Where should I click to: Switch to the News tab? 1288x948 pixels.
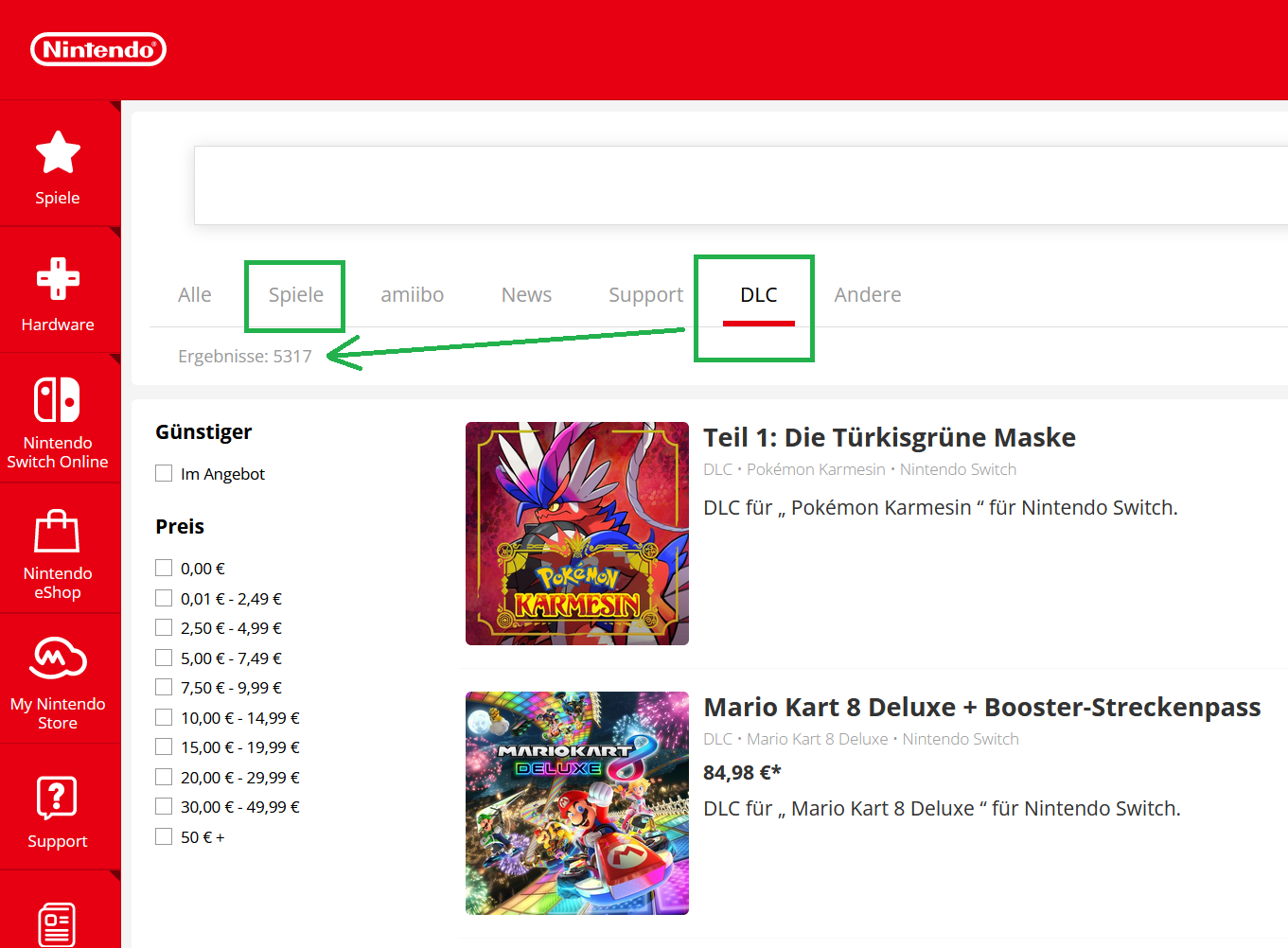526,294
